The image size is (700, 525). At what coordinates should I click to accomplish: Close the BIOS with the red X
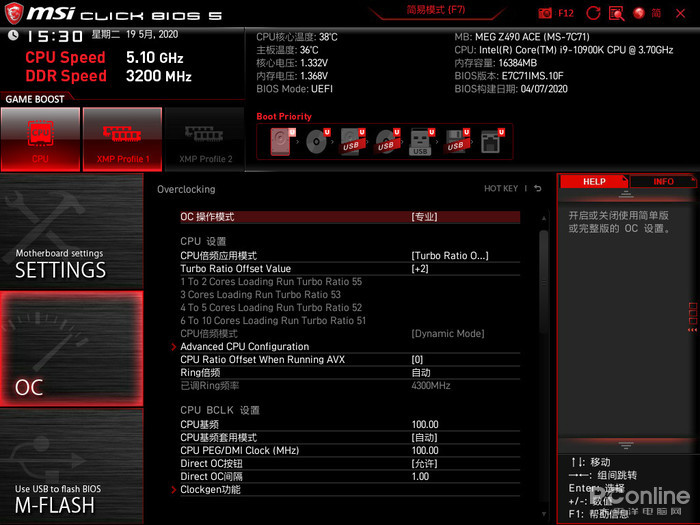point(680,13)
